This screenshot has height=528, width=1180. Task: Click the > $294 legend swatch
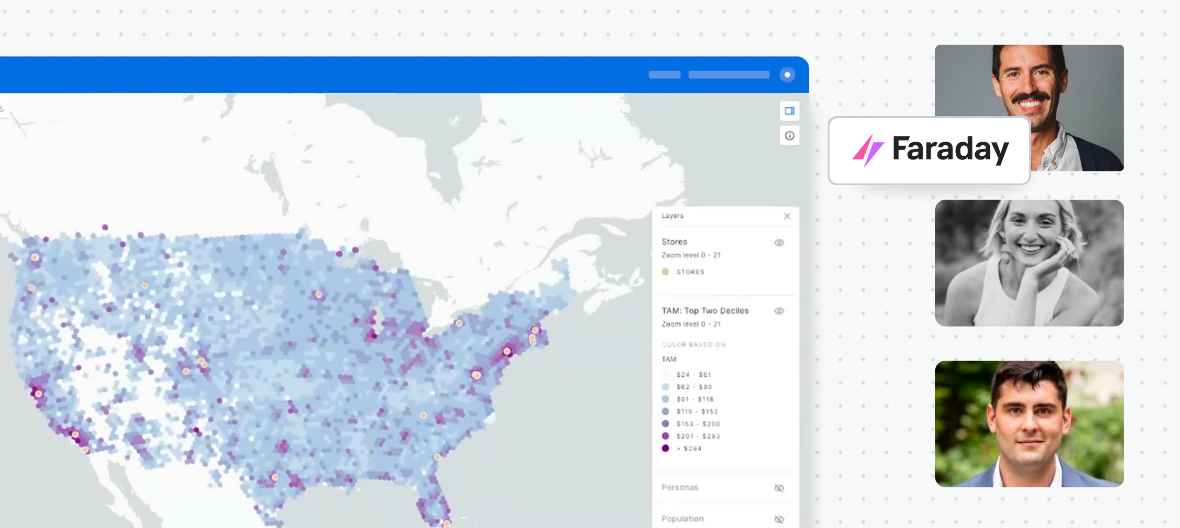[666, 448]
